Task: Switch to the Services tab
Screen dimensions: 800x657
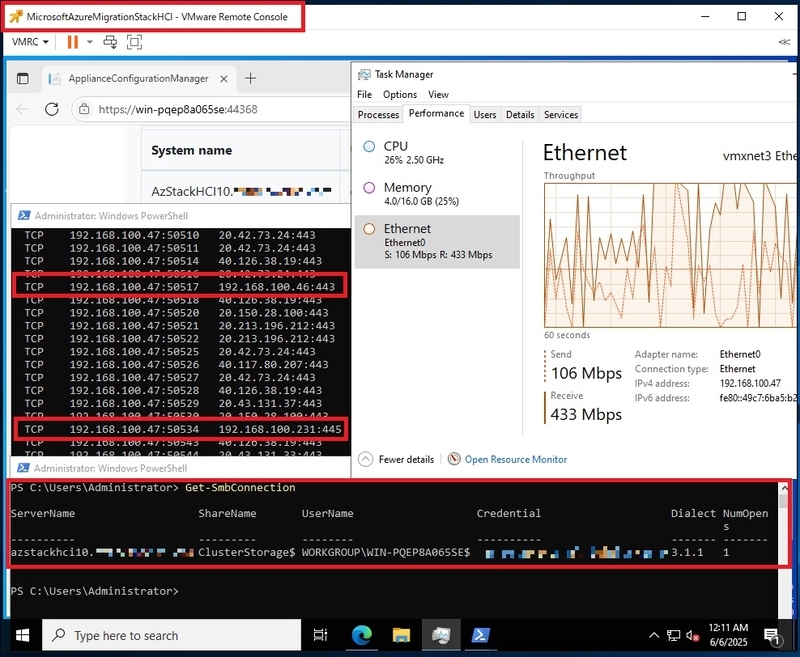Action: pos(561,115)
